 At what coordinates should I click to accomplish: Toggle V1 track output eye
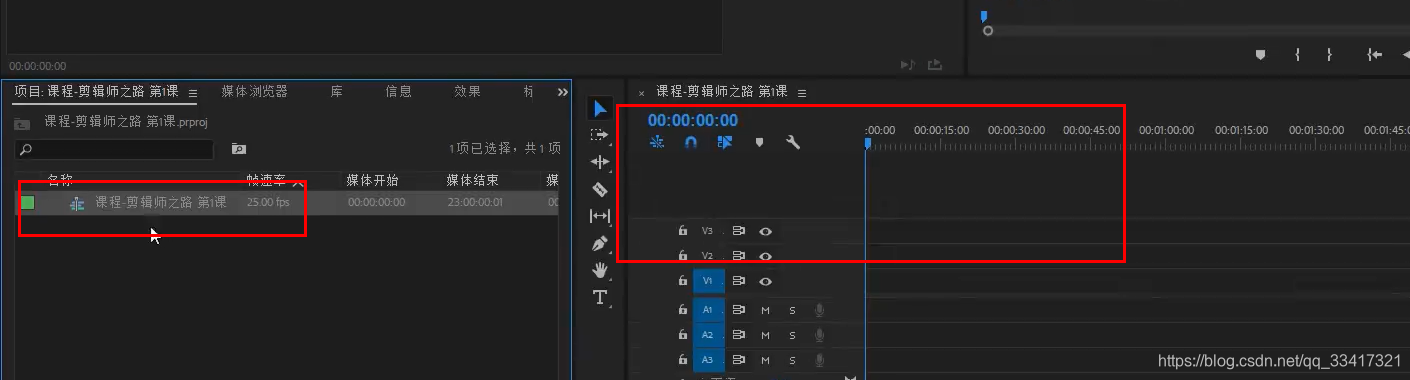(x=765, y=282)
